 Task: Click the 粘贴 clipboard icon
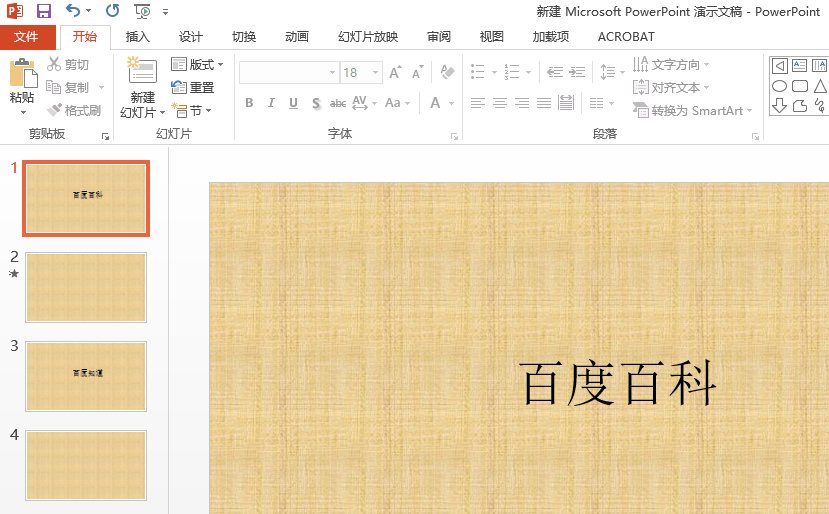pyautogui.click(x=23, y=72)
